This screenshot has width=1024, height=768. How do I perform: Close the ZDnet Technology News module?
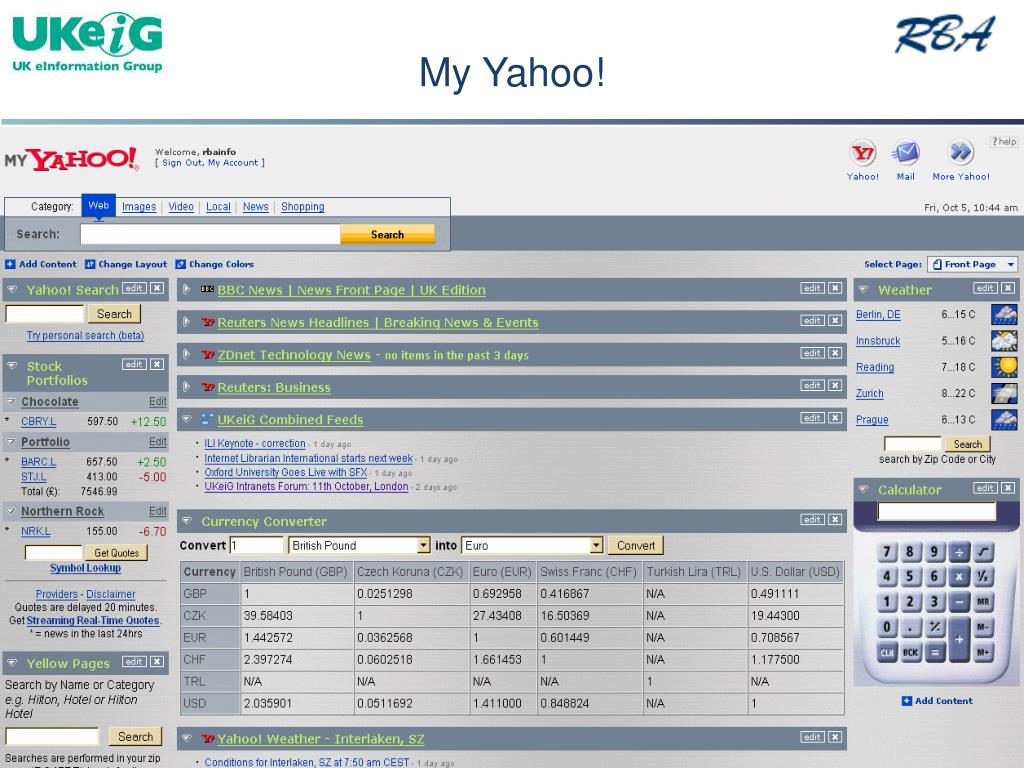pos(835,353)
